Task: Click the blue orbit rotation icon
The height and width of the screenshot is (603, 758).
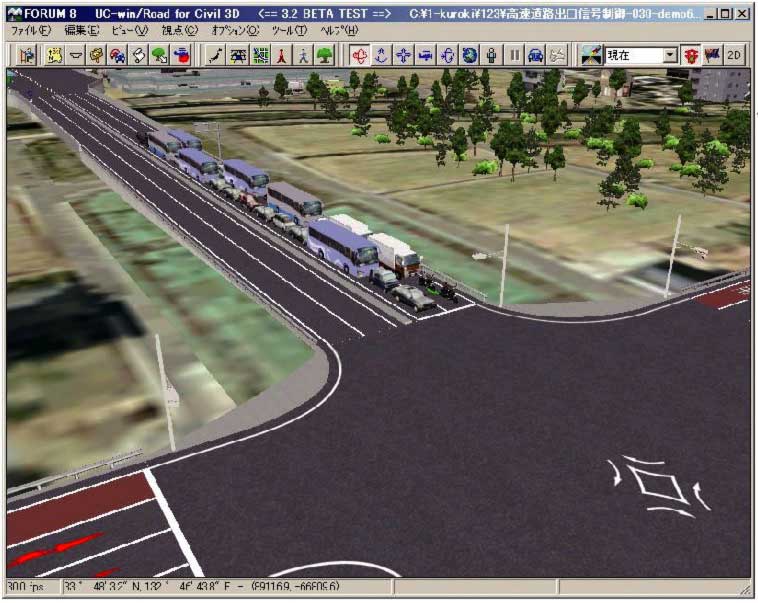Action: coord(447,56)
